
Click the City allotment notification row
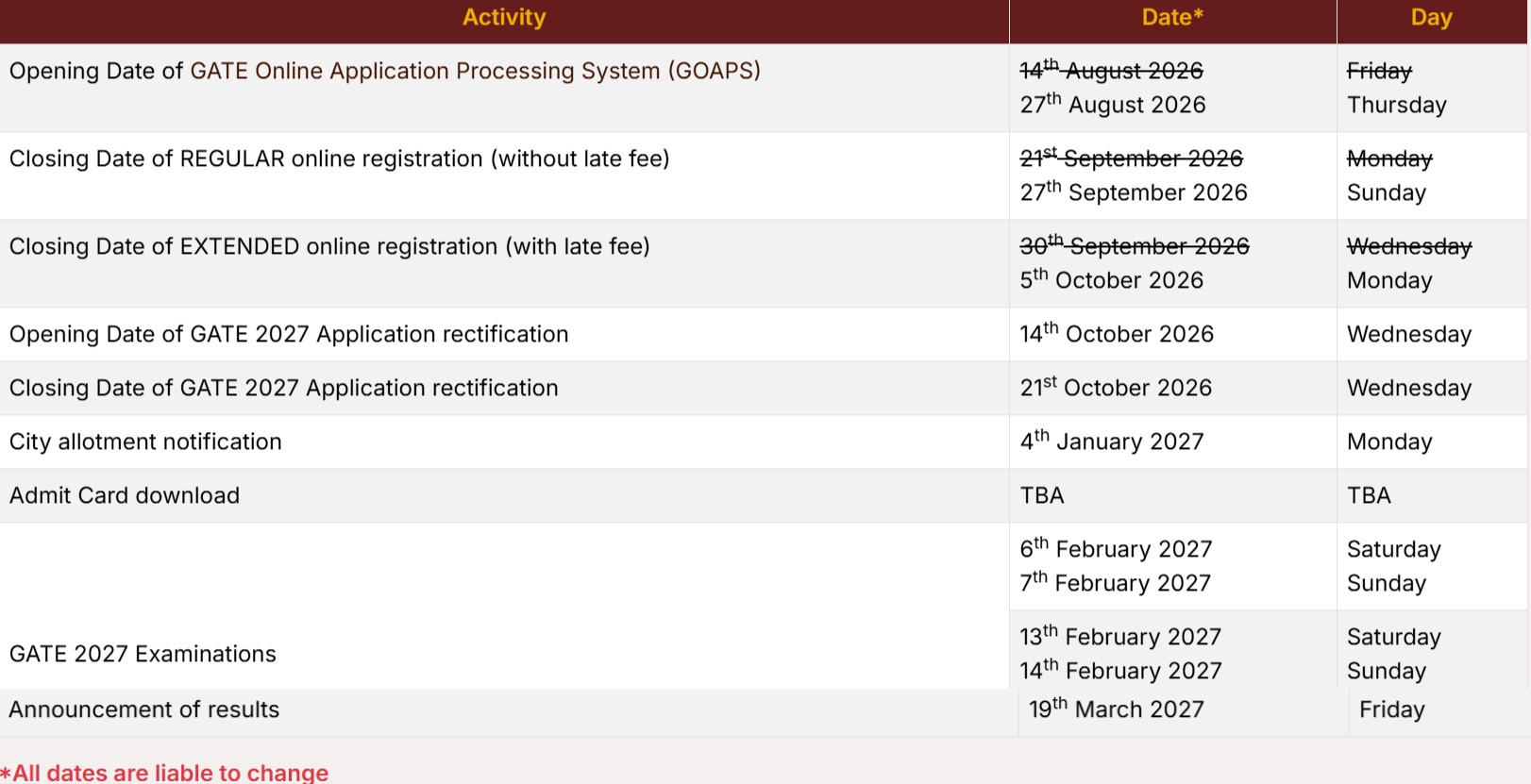pyautogui.click(x=764, y=442)
